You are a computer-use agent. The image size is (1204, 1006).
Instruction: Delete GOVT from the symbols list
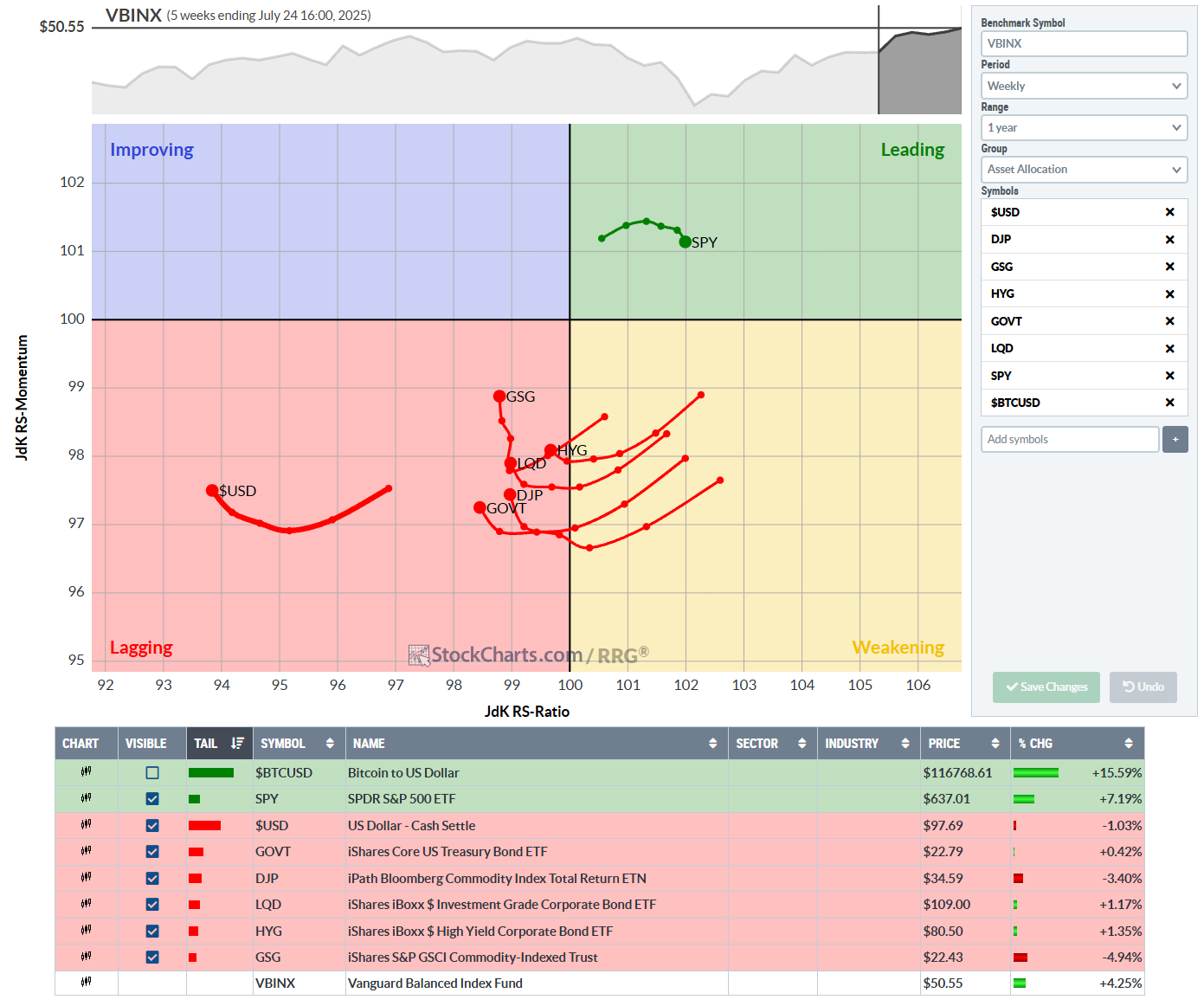(1169, 321)
